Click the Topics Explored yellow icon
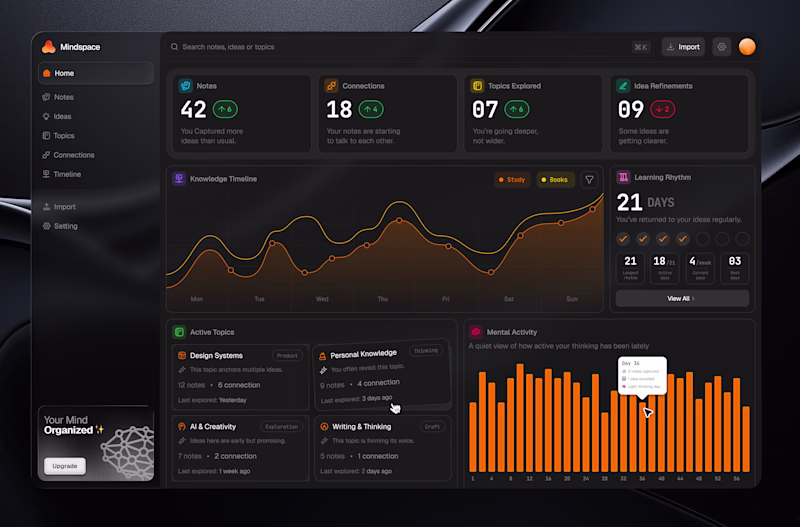This screenshot has width=800, height=527. (477, 86)
